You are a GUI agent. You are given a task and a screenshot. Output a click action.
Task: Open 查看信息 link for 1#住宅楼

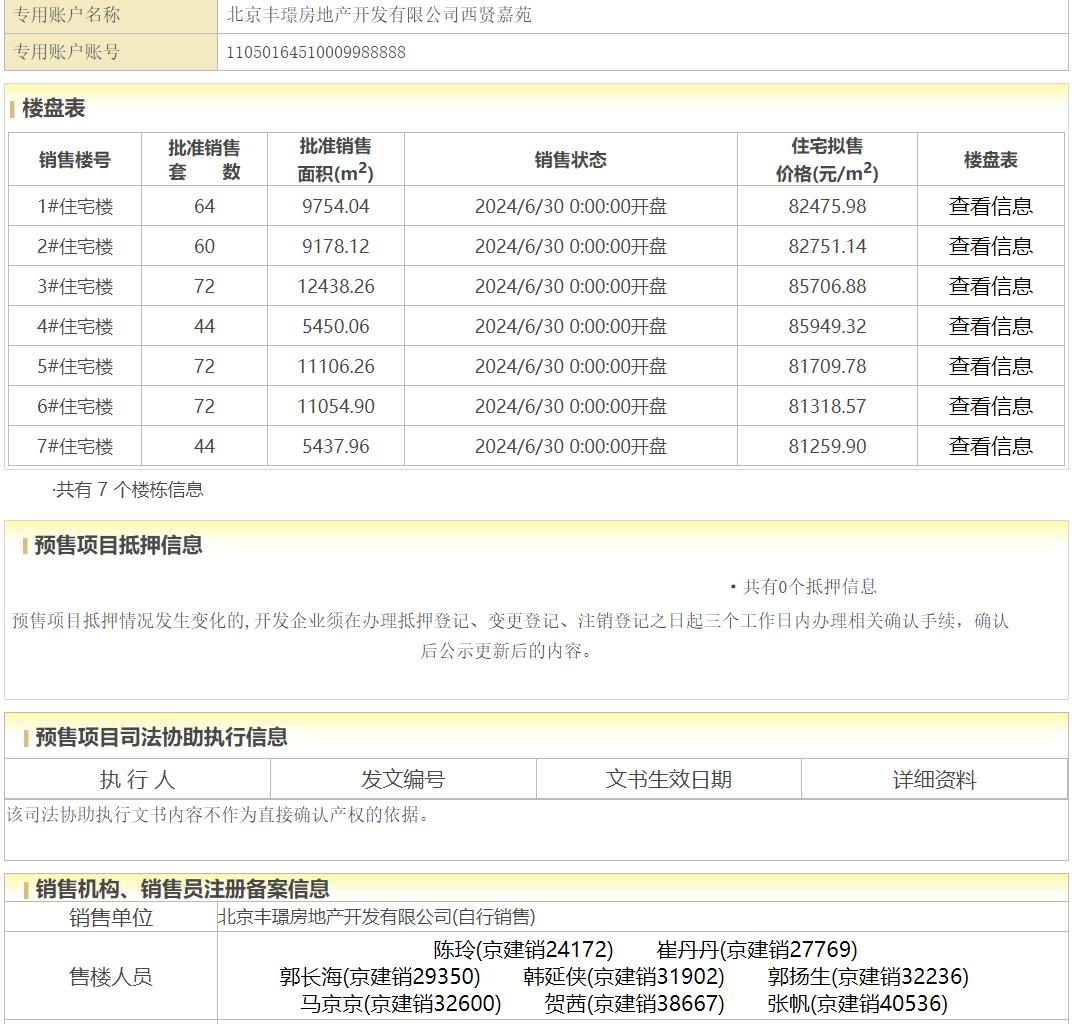(990, 206)
